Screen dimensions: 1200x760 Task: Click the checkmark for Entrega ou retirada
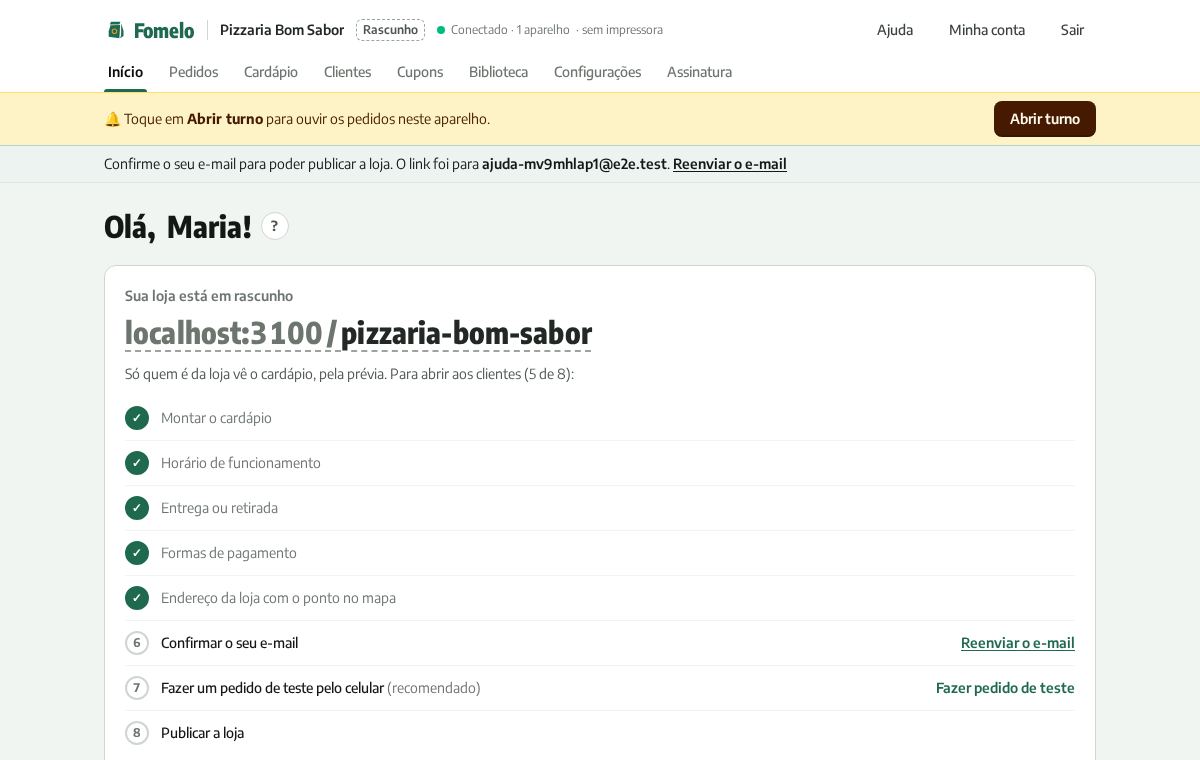(137, 508)
